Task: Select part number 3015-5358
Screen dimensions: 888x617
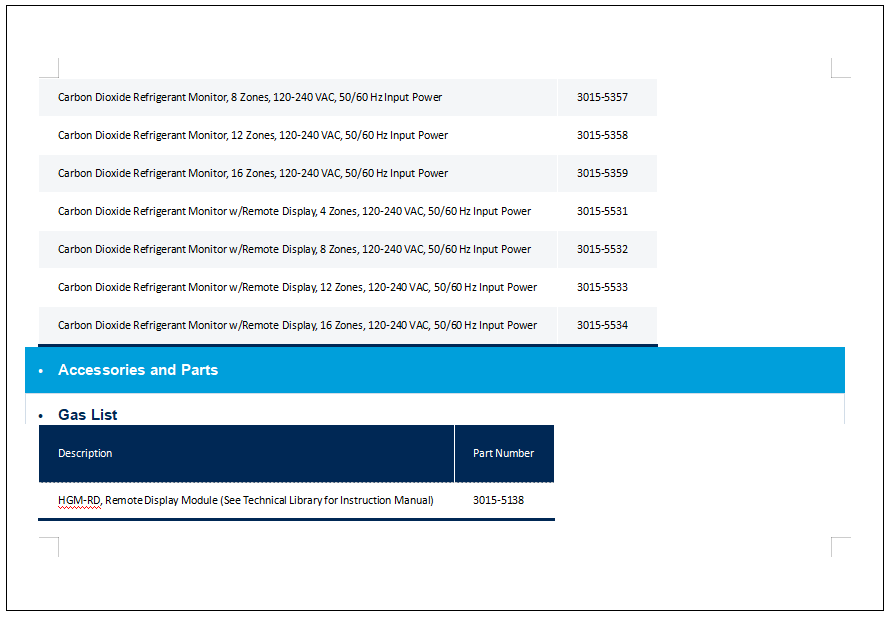Action: tap(602, 135)
